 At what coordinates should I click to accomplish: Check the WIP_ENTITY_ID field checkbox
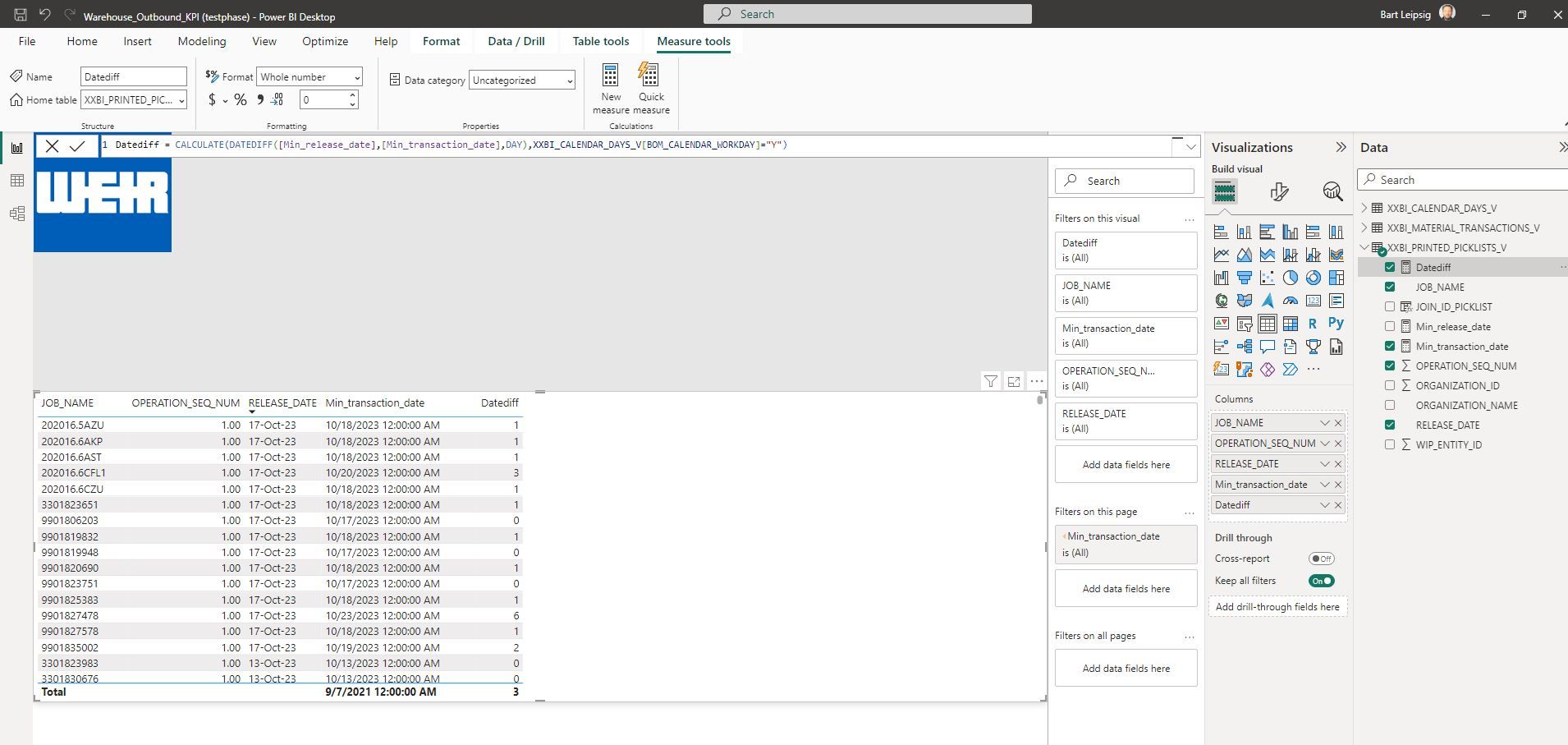pos(1390,444)
